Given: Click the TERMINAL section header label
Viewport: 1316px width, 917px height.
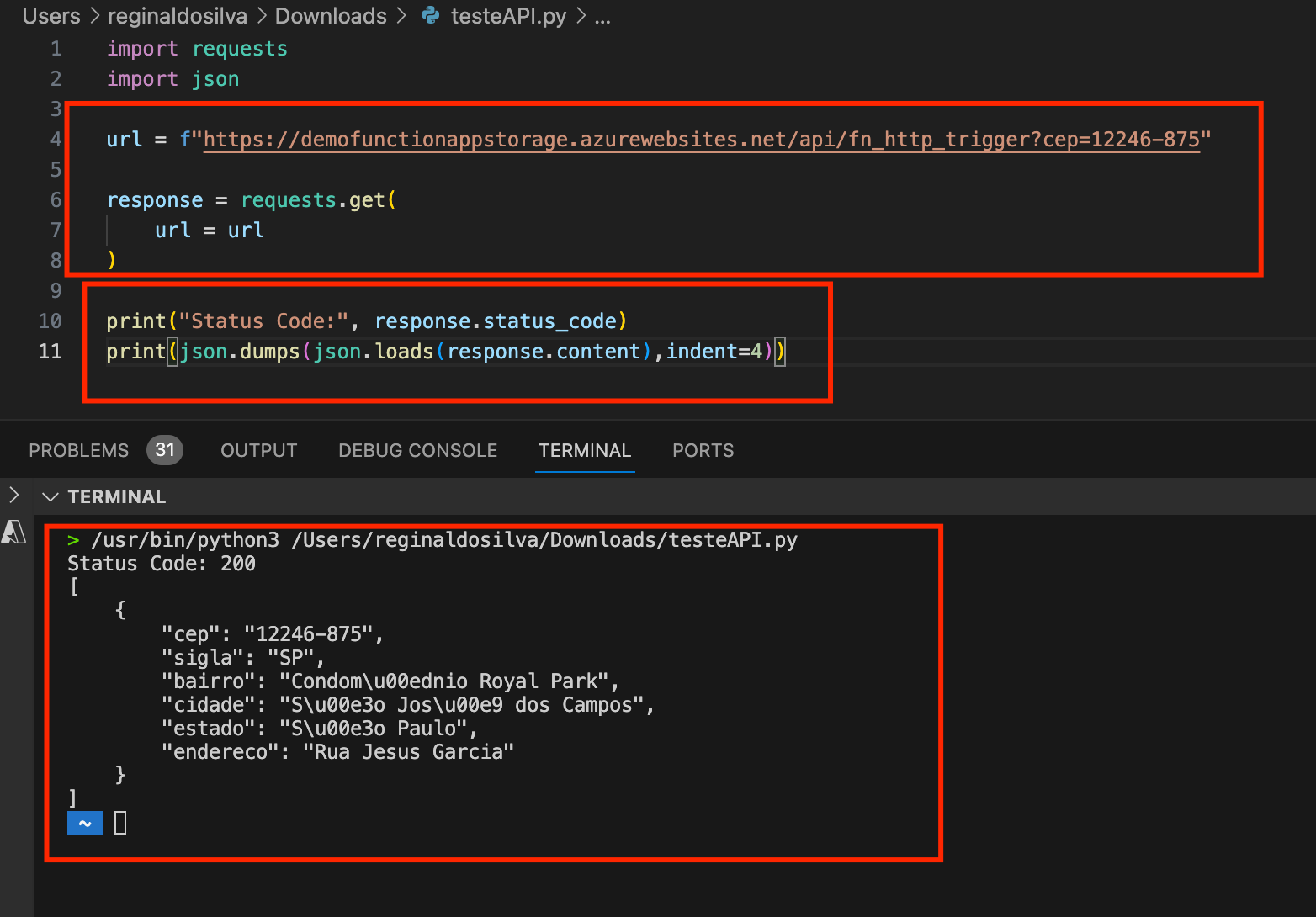Looking at the screenshot, I should tap(117, 496).
